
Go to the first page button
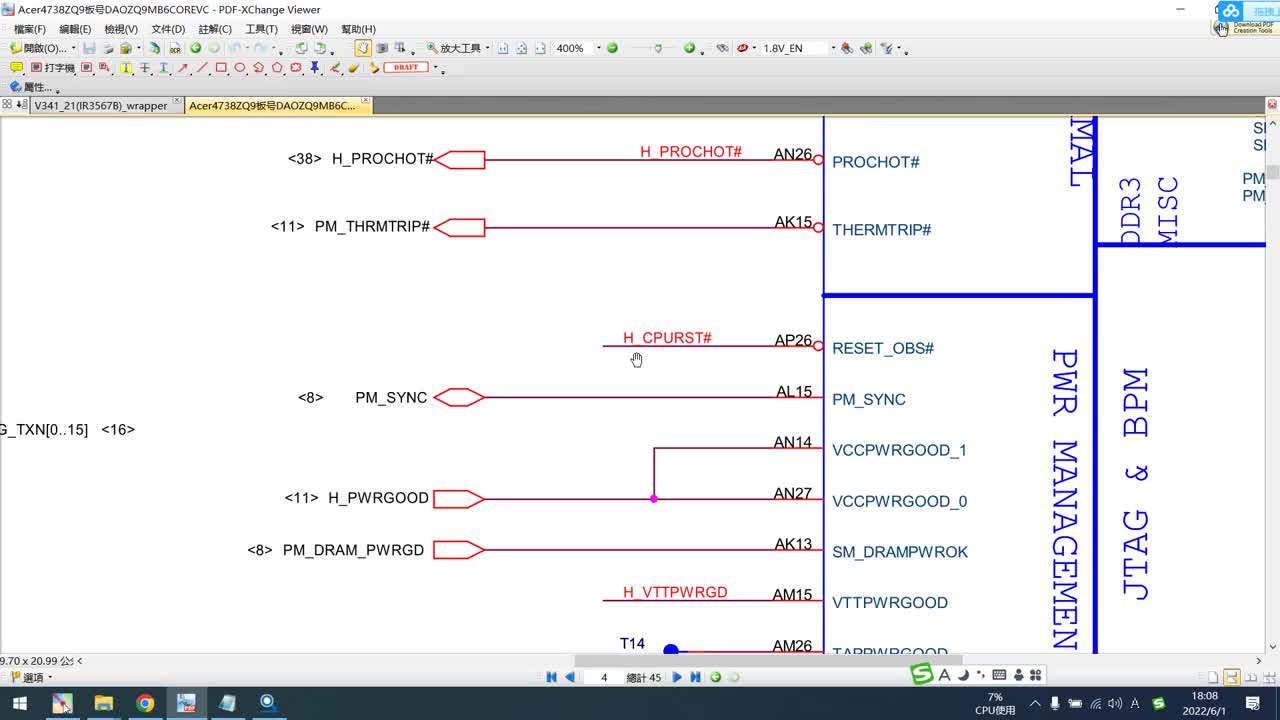(551, 677)
